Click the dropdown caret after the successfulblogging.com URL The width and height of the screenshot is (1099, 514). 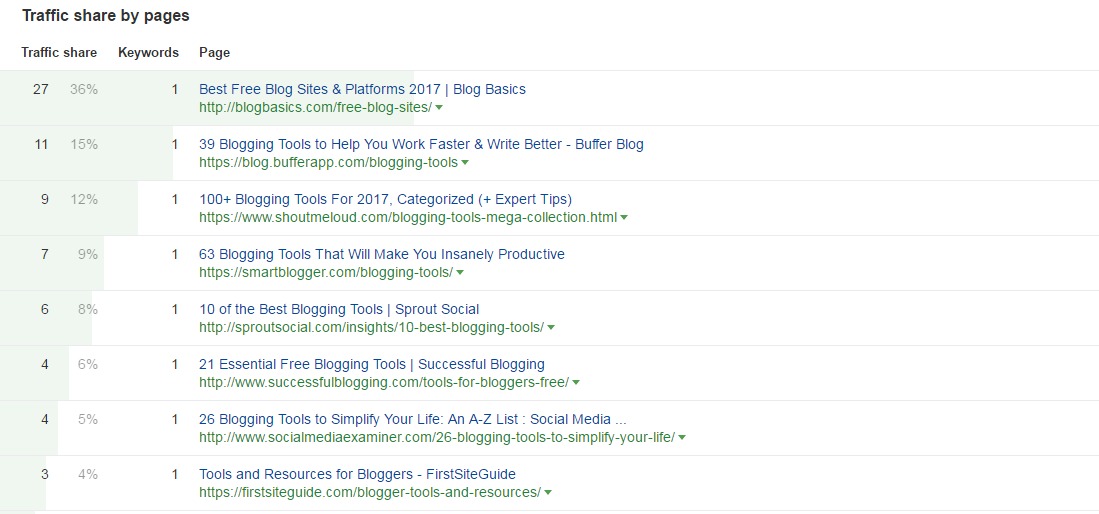click(575, 383)
